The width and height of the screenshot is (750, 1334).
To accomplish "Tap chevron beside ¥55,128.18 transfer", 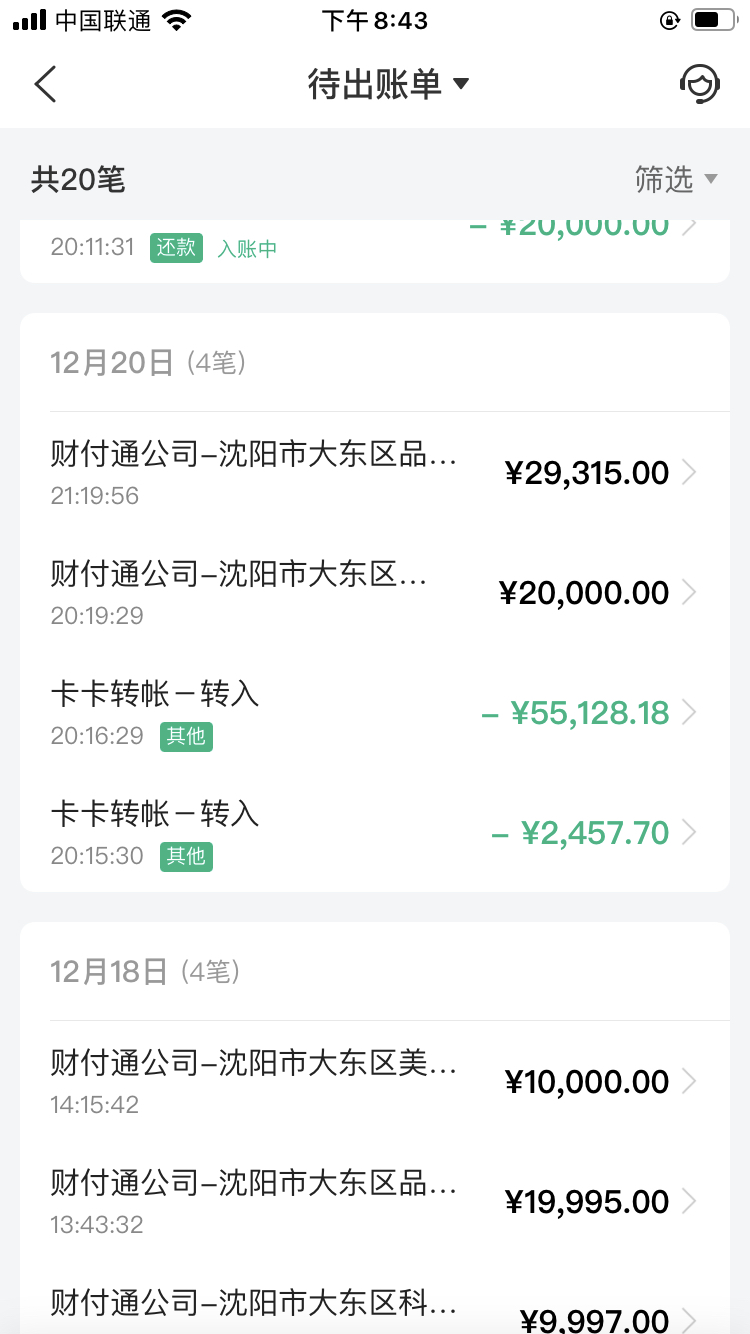I will 688,713.
